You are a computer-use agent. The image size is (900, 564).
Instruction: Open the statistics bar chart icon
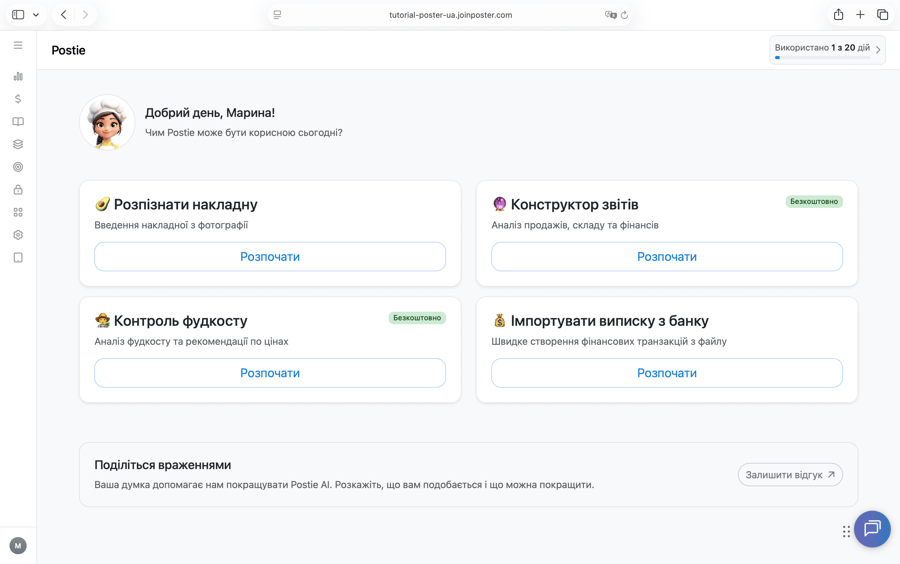pyautogui.click(x=18, y=76)
